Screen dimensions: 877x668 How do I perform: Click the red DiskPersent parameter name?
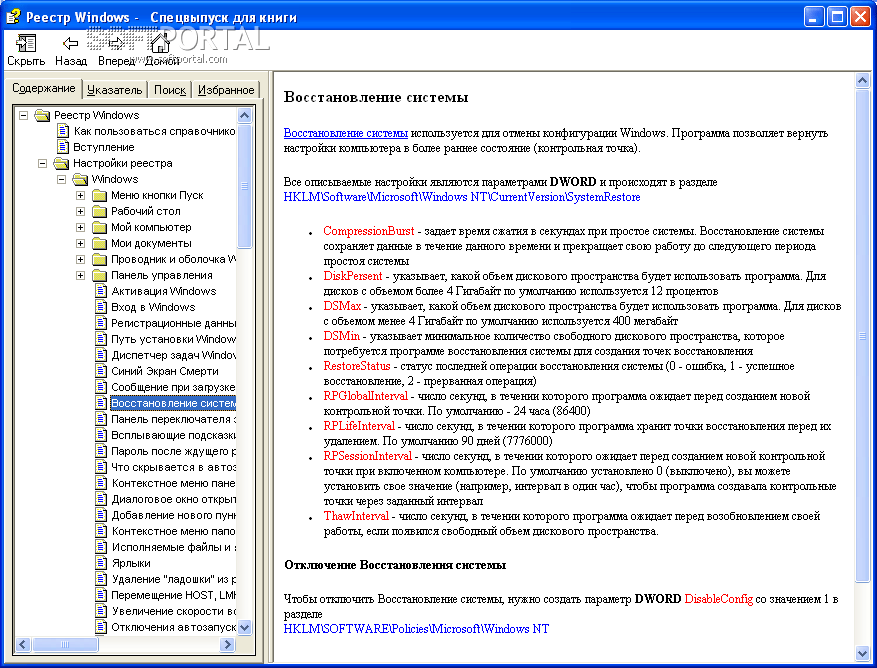click(x=352, y=276)
